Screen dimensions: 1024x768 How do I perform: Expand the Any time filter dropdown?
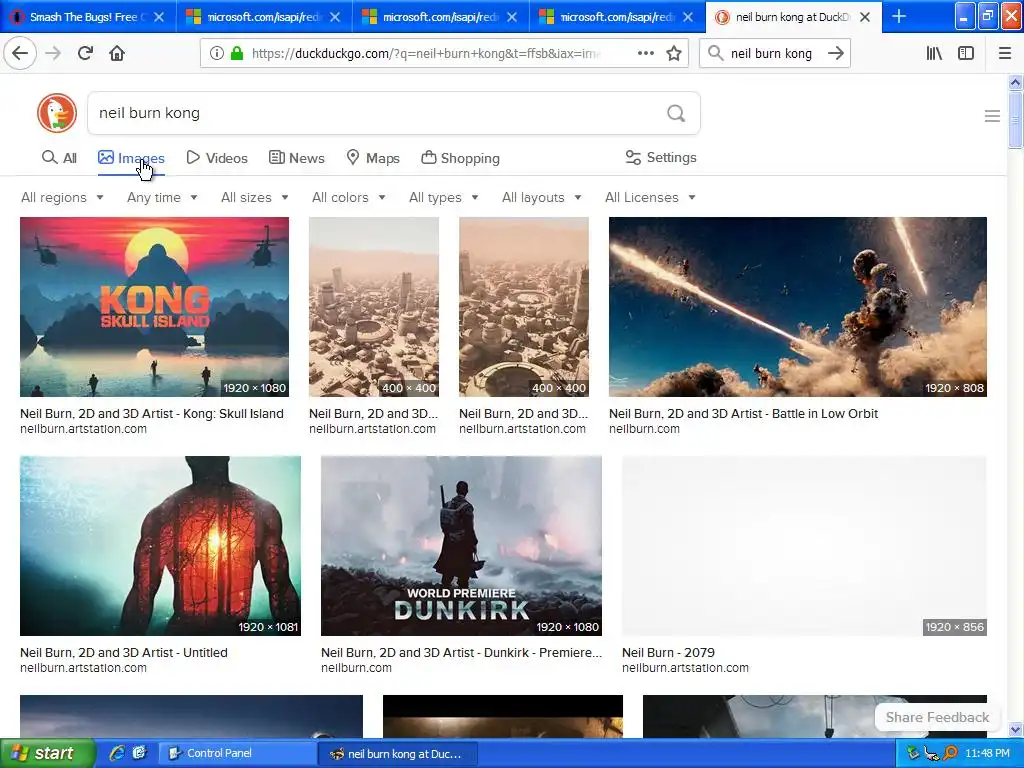[x=162, y=197]
